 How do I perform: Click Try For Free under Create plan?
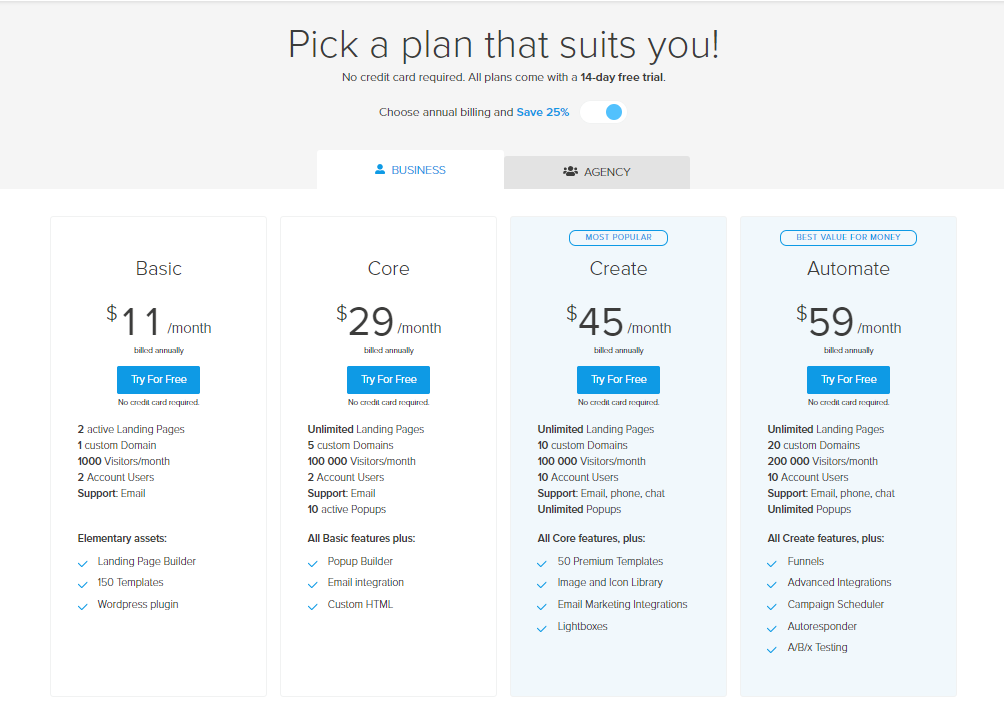[618, 380]
